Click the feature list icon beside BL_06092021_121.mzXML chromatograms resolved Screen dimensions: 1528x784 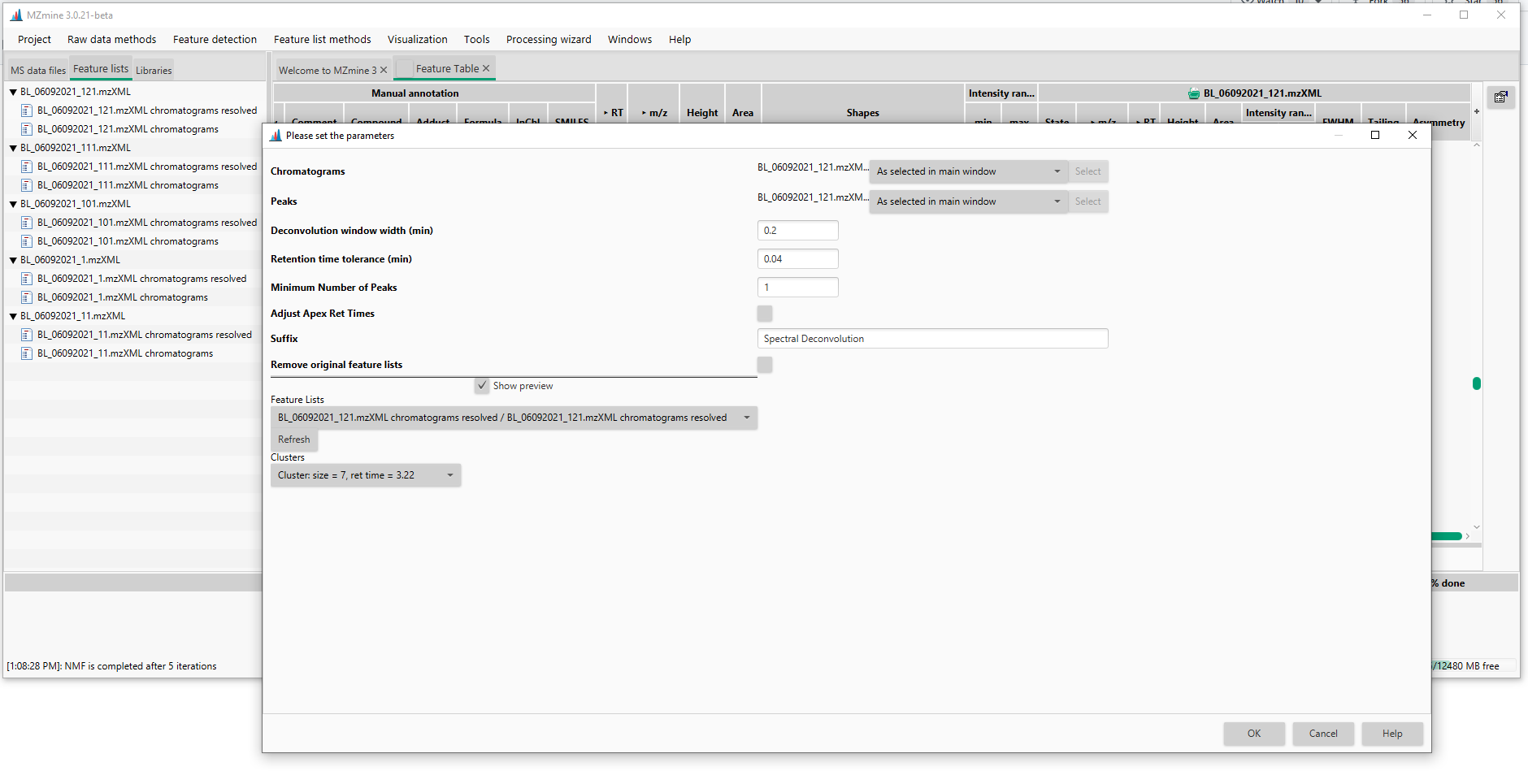tap(27, 110)
